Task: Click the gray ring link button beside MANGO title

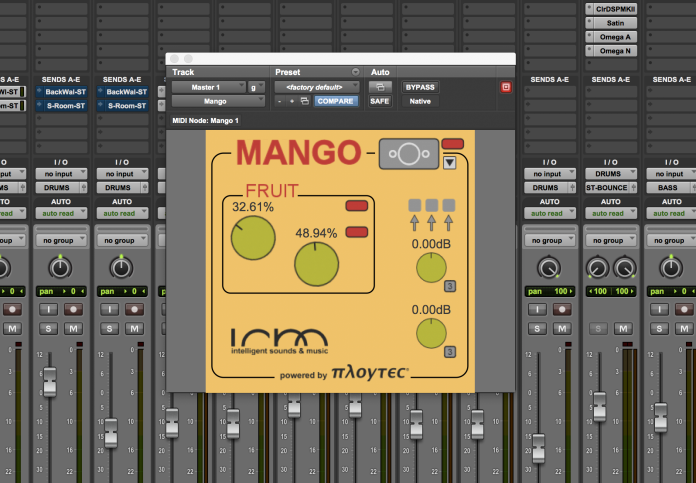Action: pos(409,154)
